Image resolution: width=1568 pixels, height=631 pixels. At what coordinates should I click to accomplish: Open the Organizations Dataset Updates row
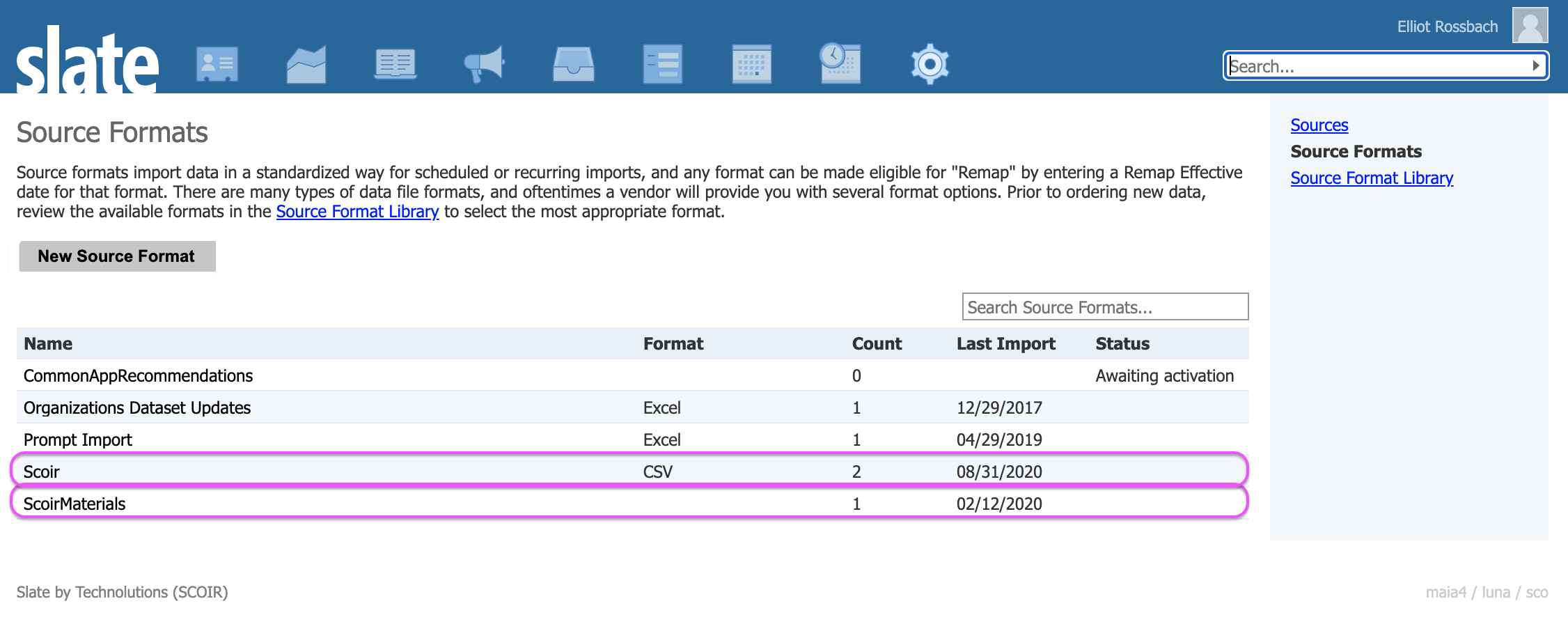(632, 407)
